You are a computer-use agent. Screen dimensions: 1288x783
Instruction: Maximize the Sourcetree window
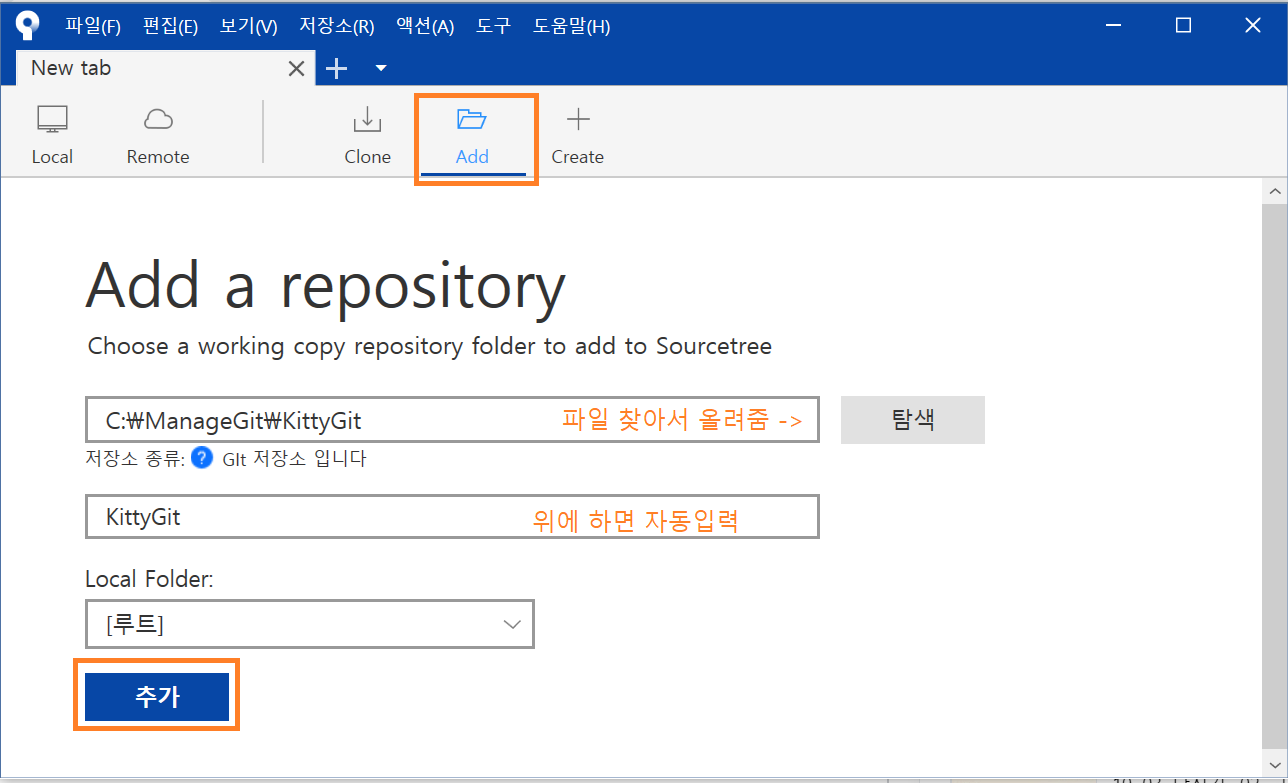click(x=1183, y=26)
